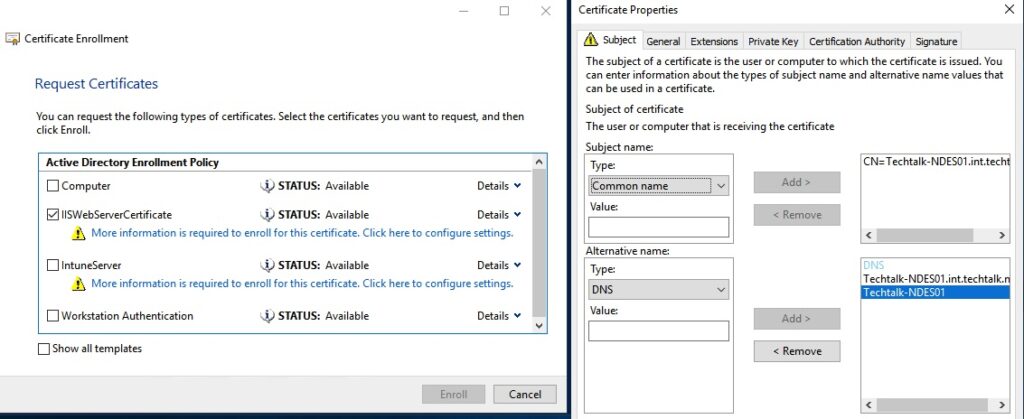The image size is (1024, 419).
Task: Click the info icon beside IntuneServer status
Action: click(x=267, y=266)
